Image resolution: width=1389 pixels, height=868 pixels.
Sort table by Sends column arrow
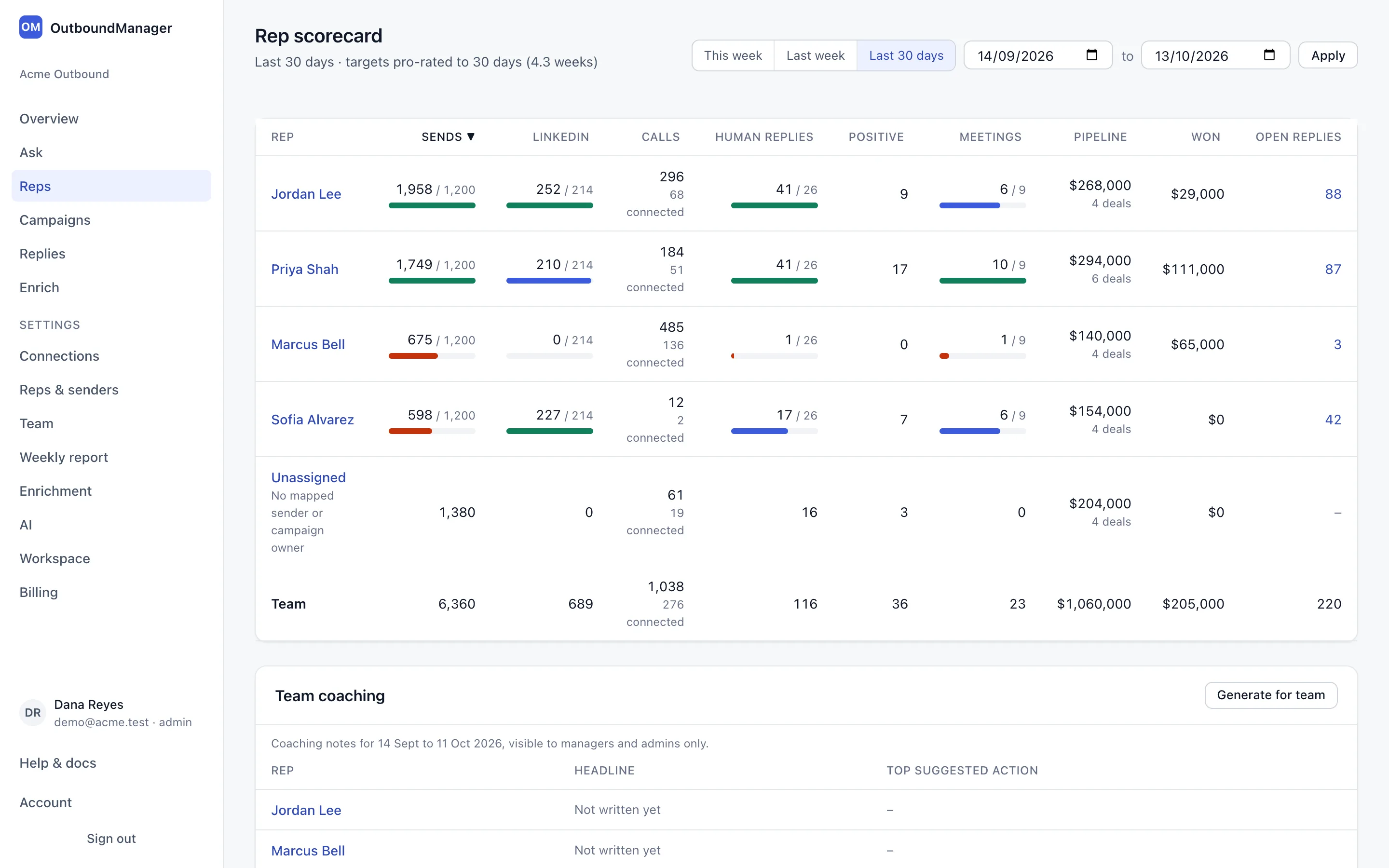point(471,136)
